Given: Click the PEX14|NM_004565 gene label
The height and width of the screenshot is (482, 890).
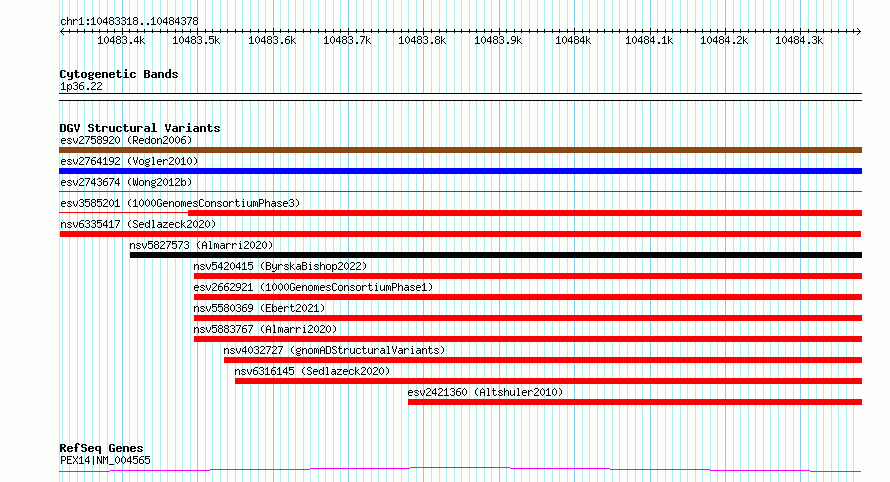Looking at the screenshot, I should coord(105,460).
